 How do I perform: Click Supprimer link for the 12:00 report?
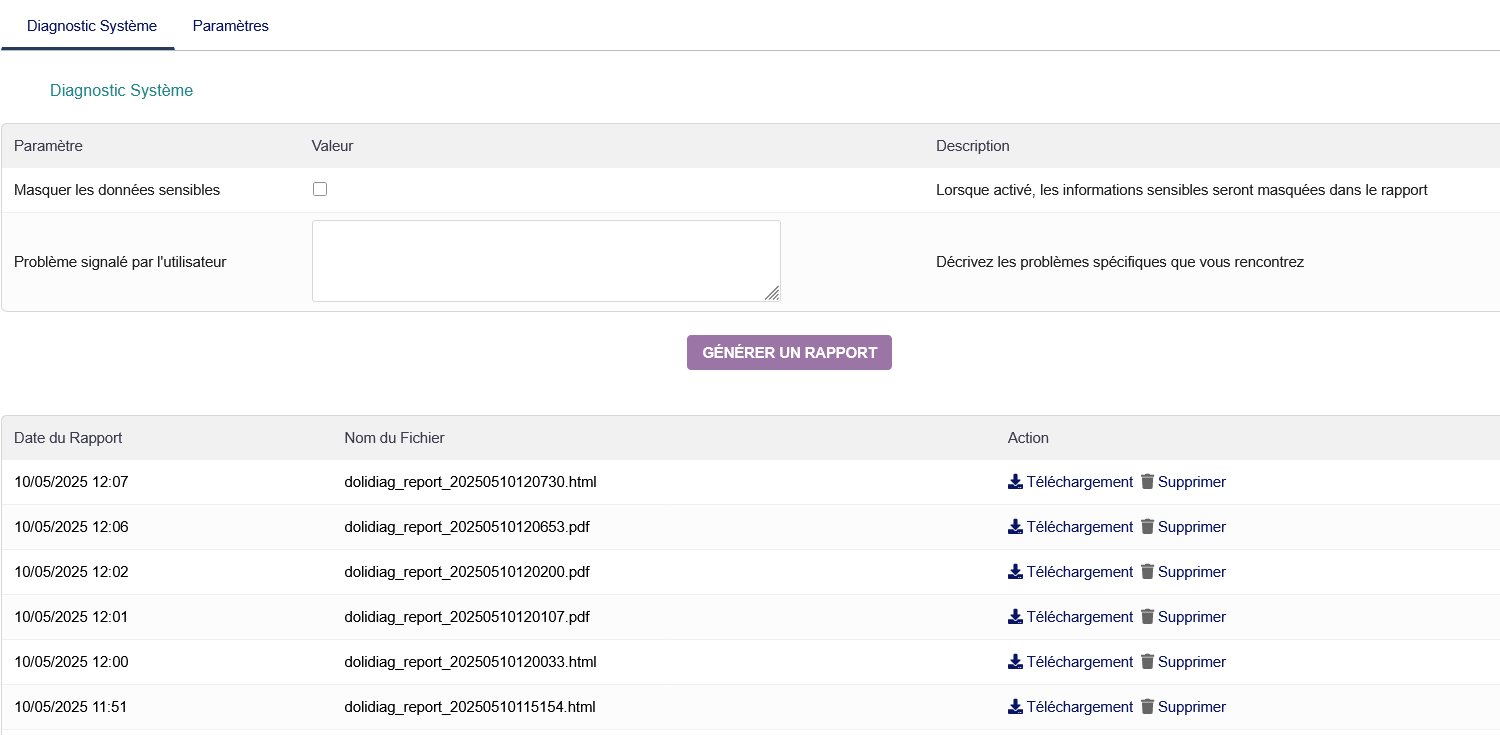(1191, 662)
